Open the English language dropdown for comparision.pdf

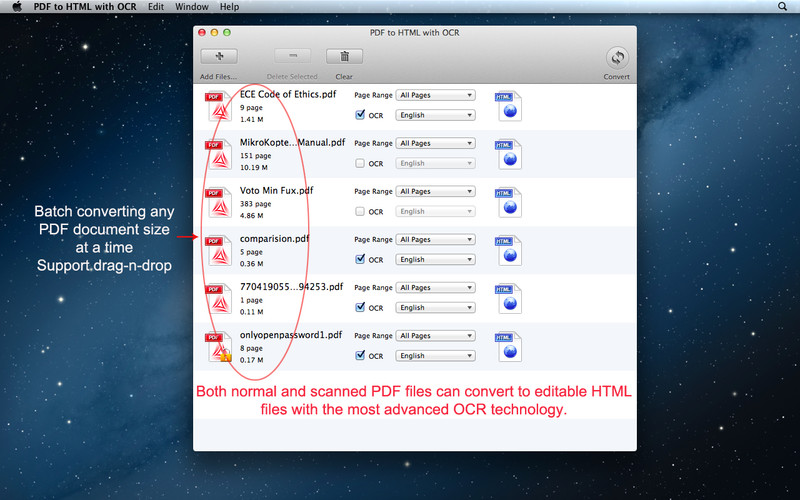[x=435, y=259]
